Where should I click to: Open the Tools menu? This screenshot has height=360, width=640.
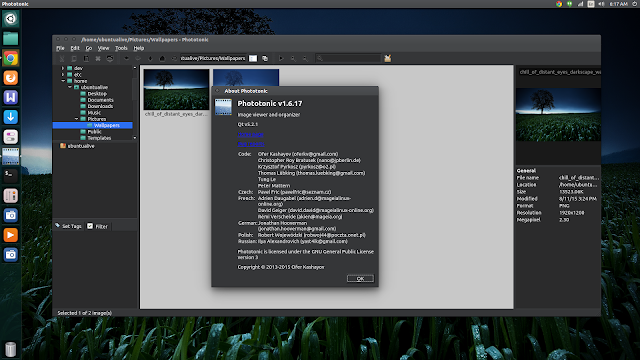point(121,48)
